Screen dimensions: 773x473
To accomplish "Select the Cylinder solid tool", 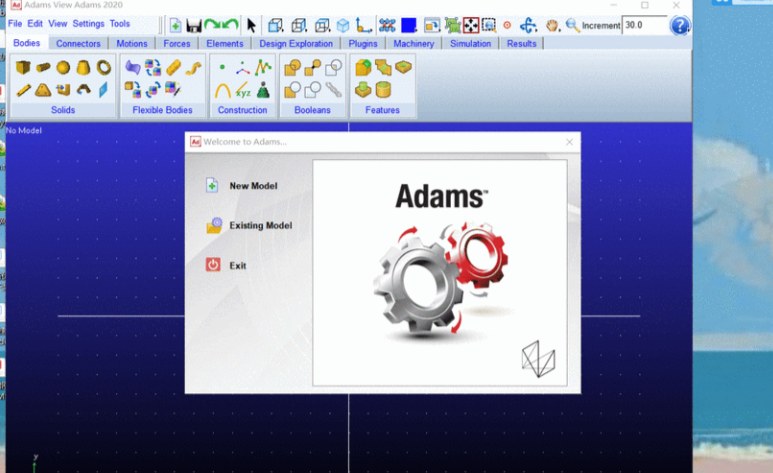I will coord(43,68).
